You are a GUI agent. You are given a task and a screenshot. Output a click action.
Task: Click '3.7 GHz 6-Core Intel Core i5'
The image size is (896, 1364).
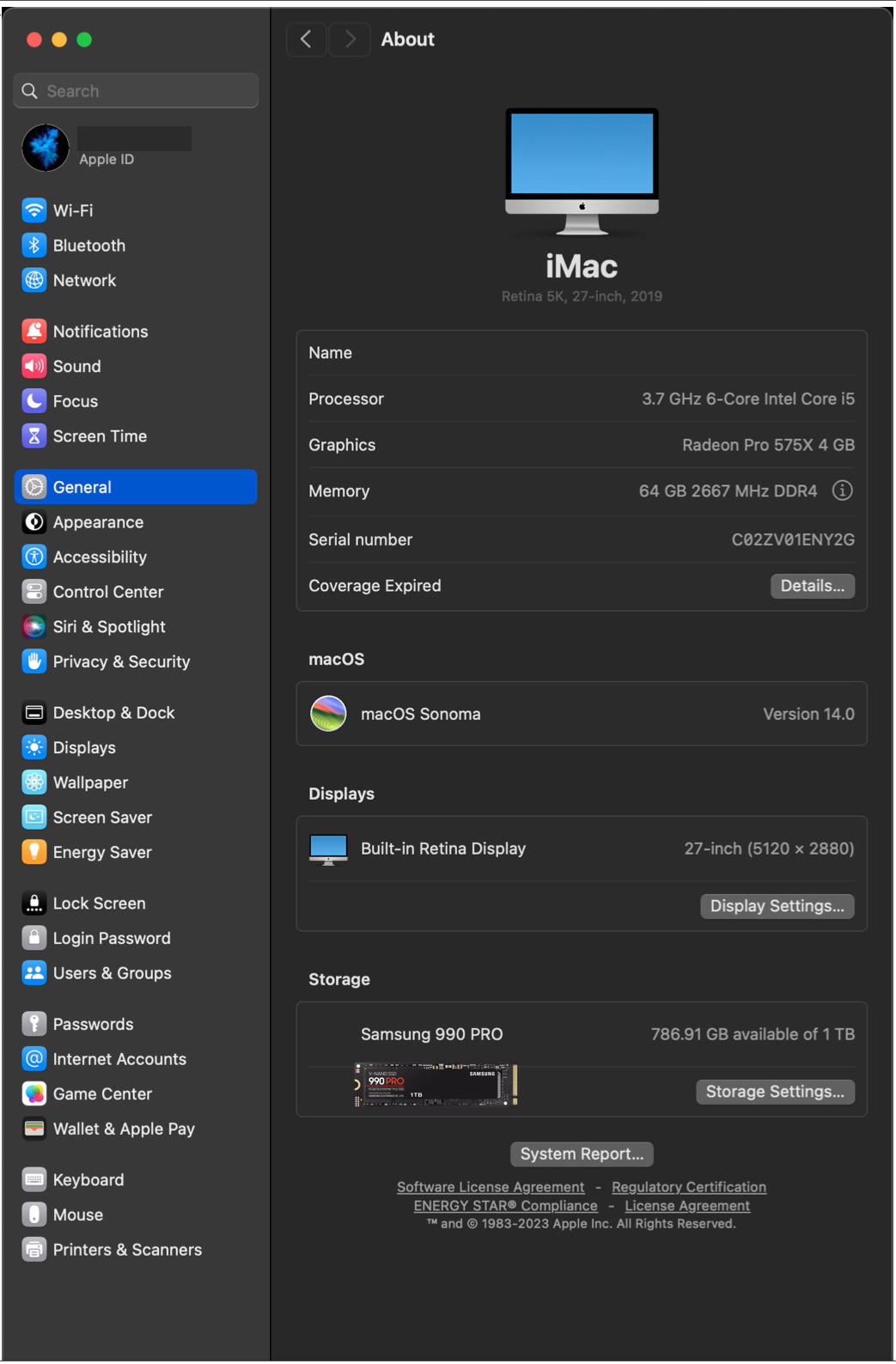[x=748, y=399]
